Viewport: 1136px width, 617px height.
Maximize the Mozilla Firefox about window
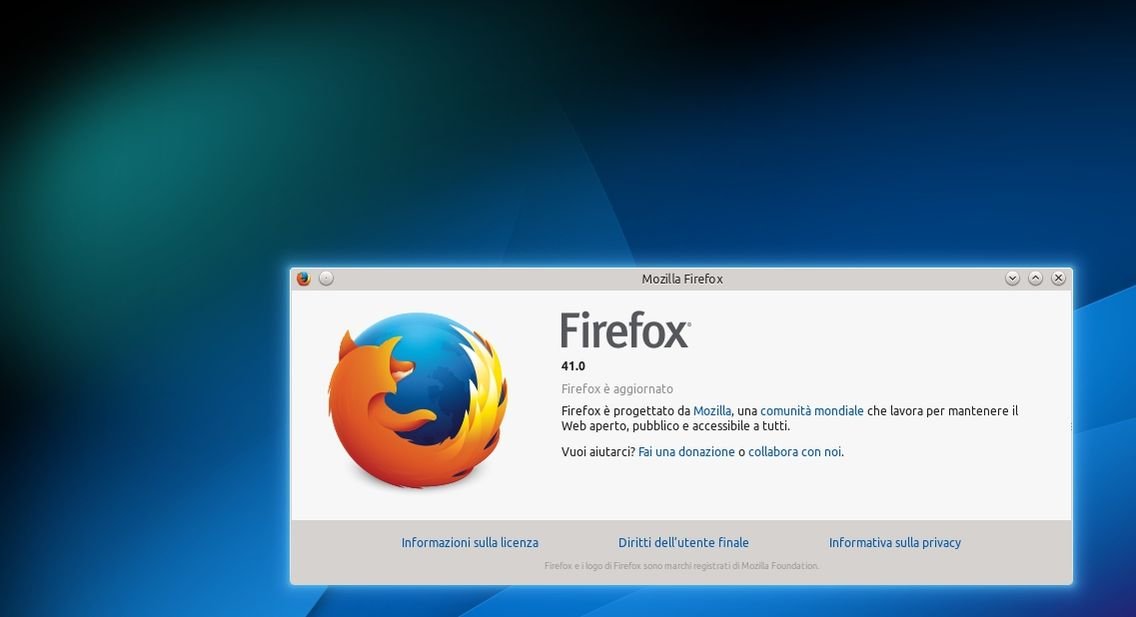tap(1035, 278)
